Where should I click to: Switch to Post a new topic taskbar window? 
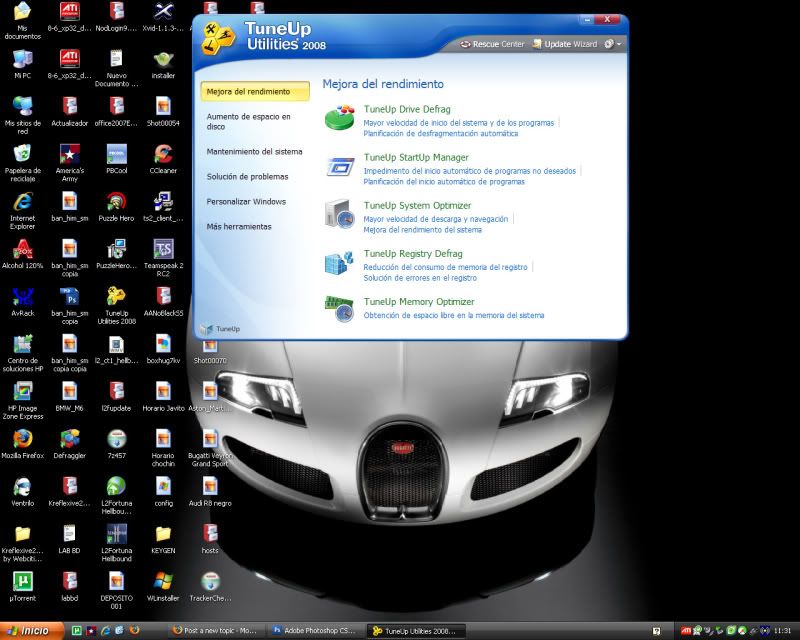(215, 631)
